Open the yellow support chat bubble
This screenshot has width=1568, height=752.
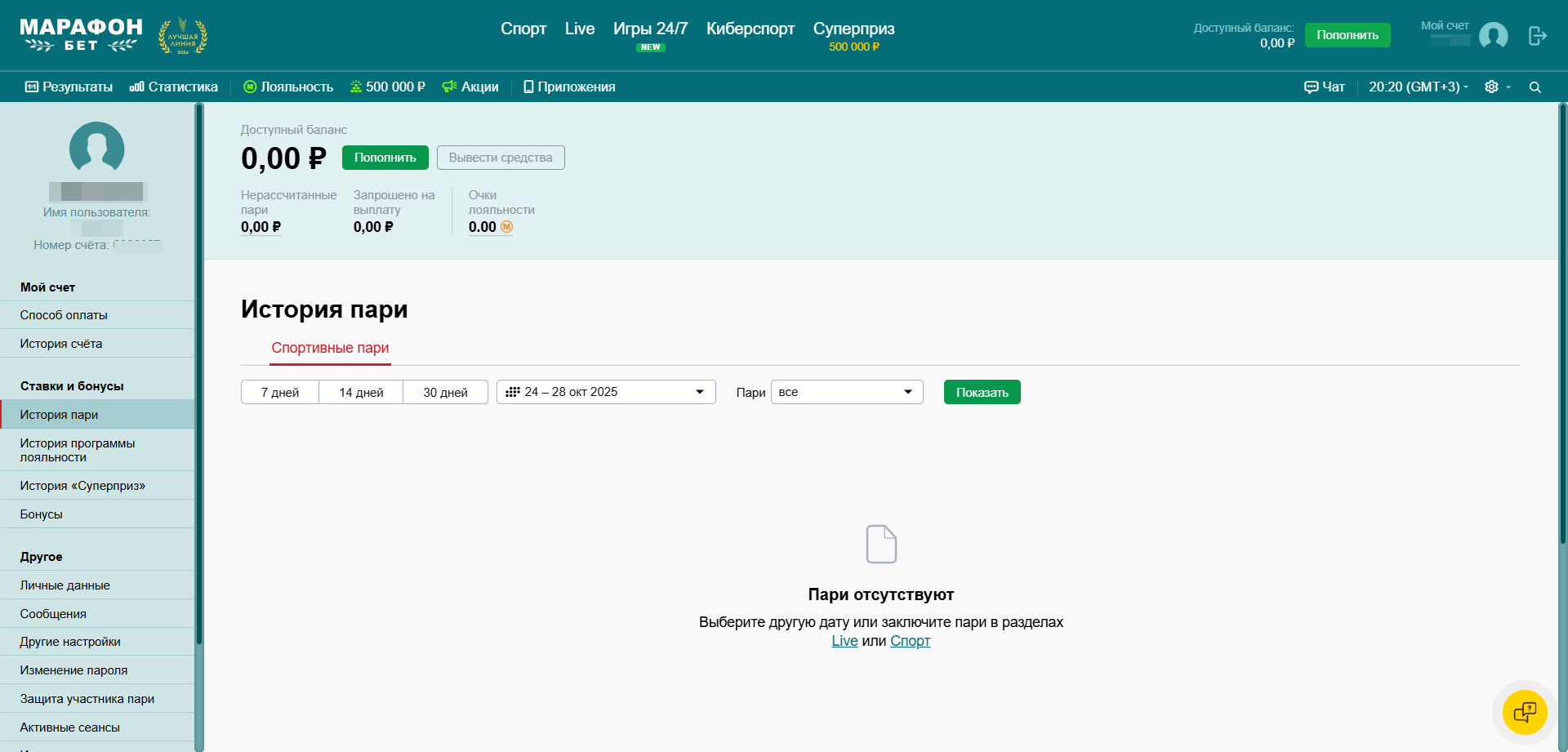tap(1524, 712)
